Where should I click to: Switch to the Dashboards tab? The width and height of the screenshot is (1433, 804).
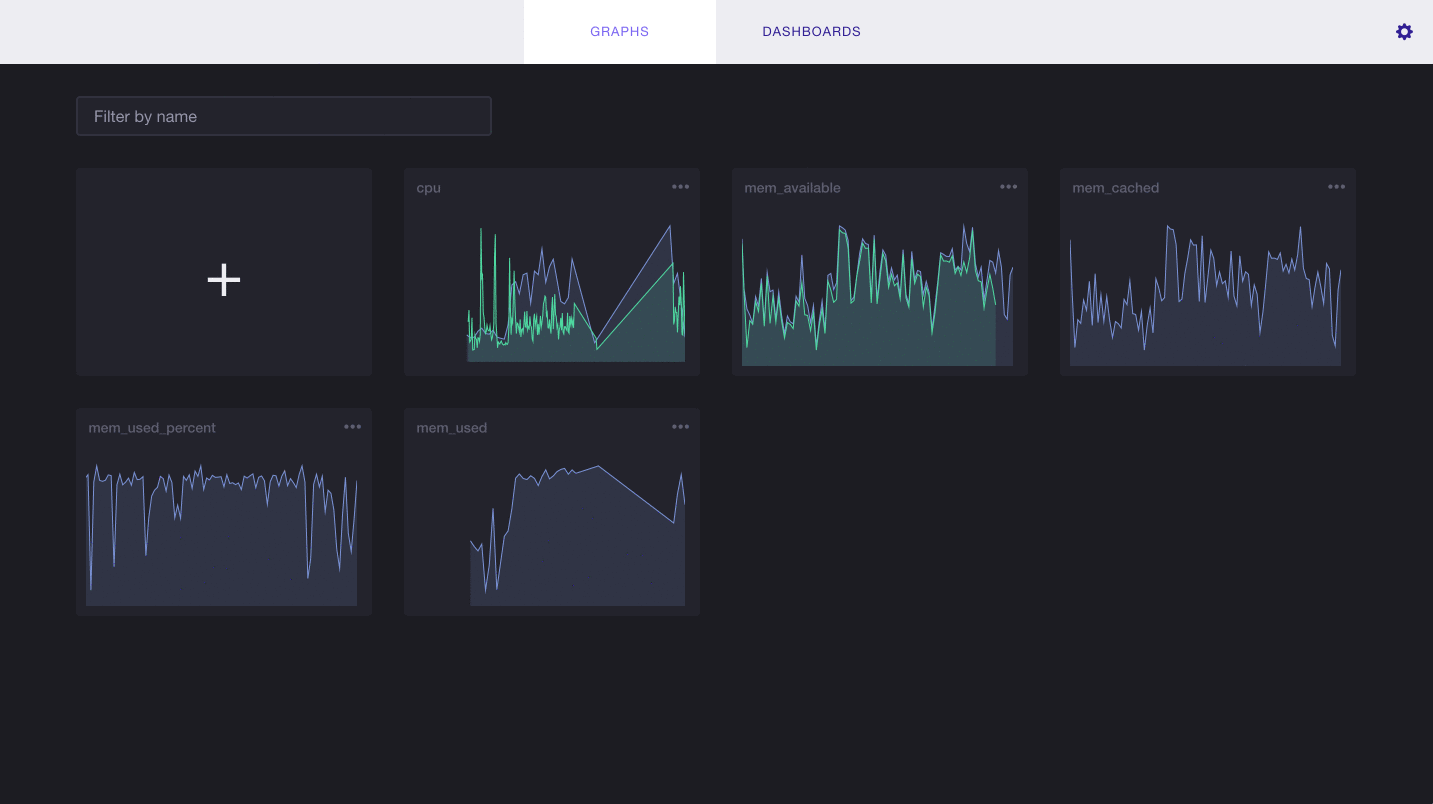[x=811, y=32]
